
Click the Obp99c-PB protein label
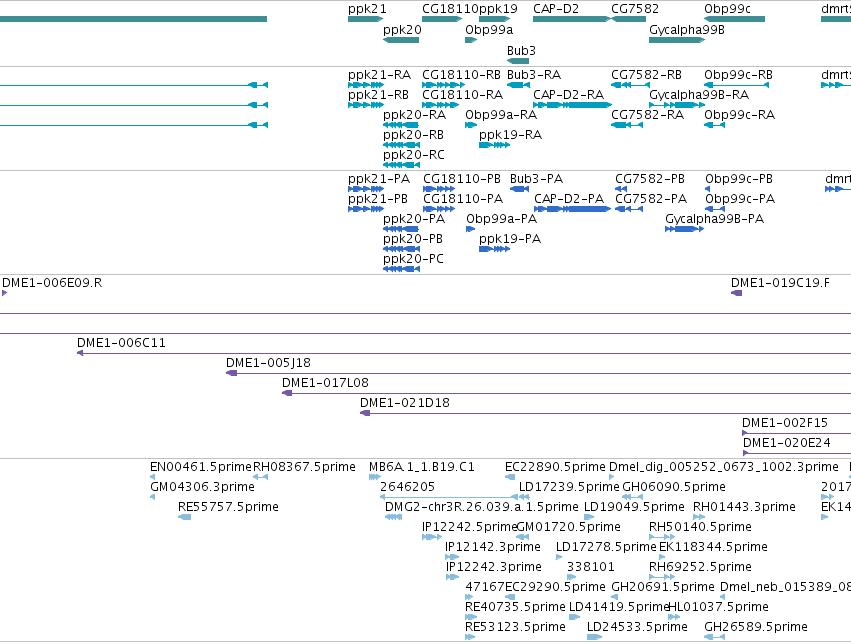pos(739,179)
